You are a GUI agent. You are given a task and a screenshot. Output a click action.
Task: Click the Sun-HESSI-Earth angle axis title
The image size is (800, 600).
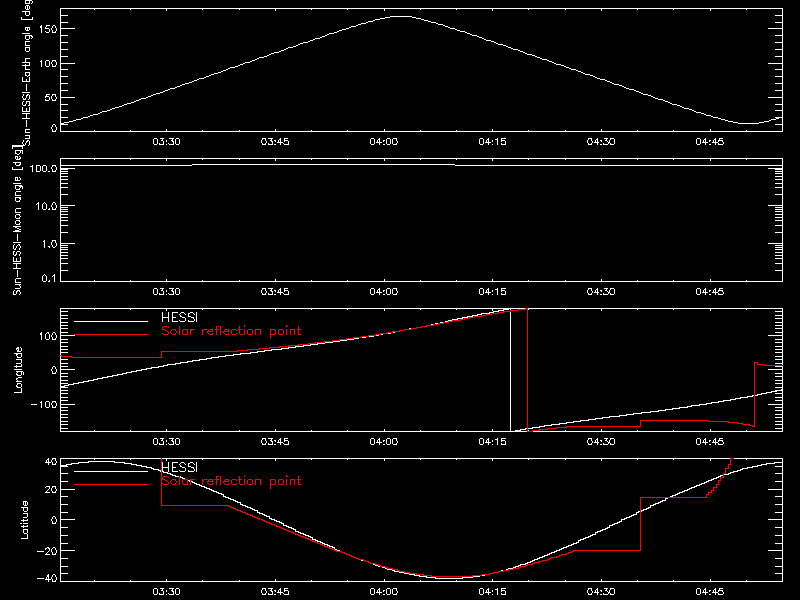click(x=27, y=72)
